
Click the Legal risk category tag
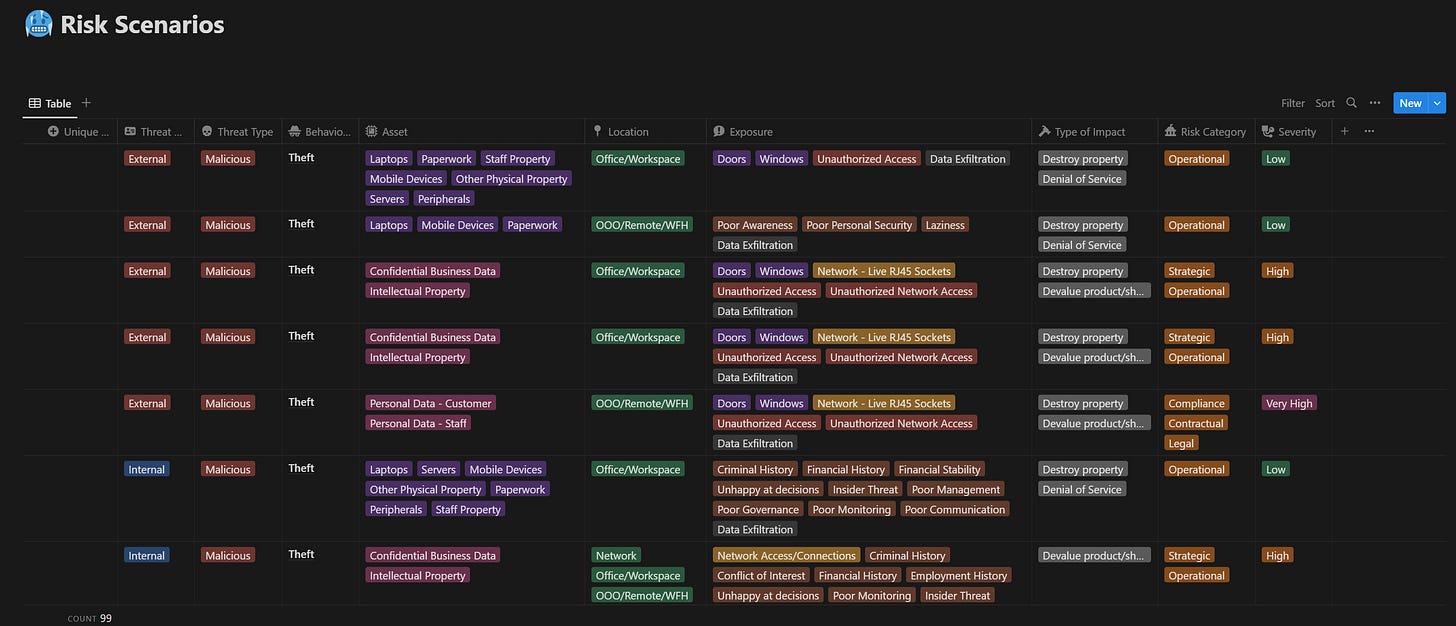1181,443
